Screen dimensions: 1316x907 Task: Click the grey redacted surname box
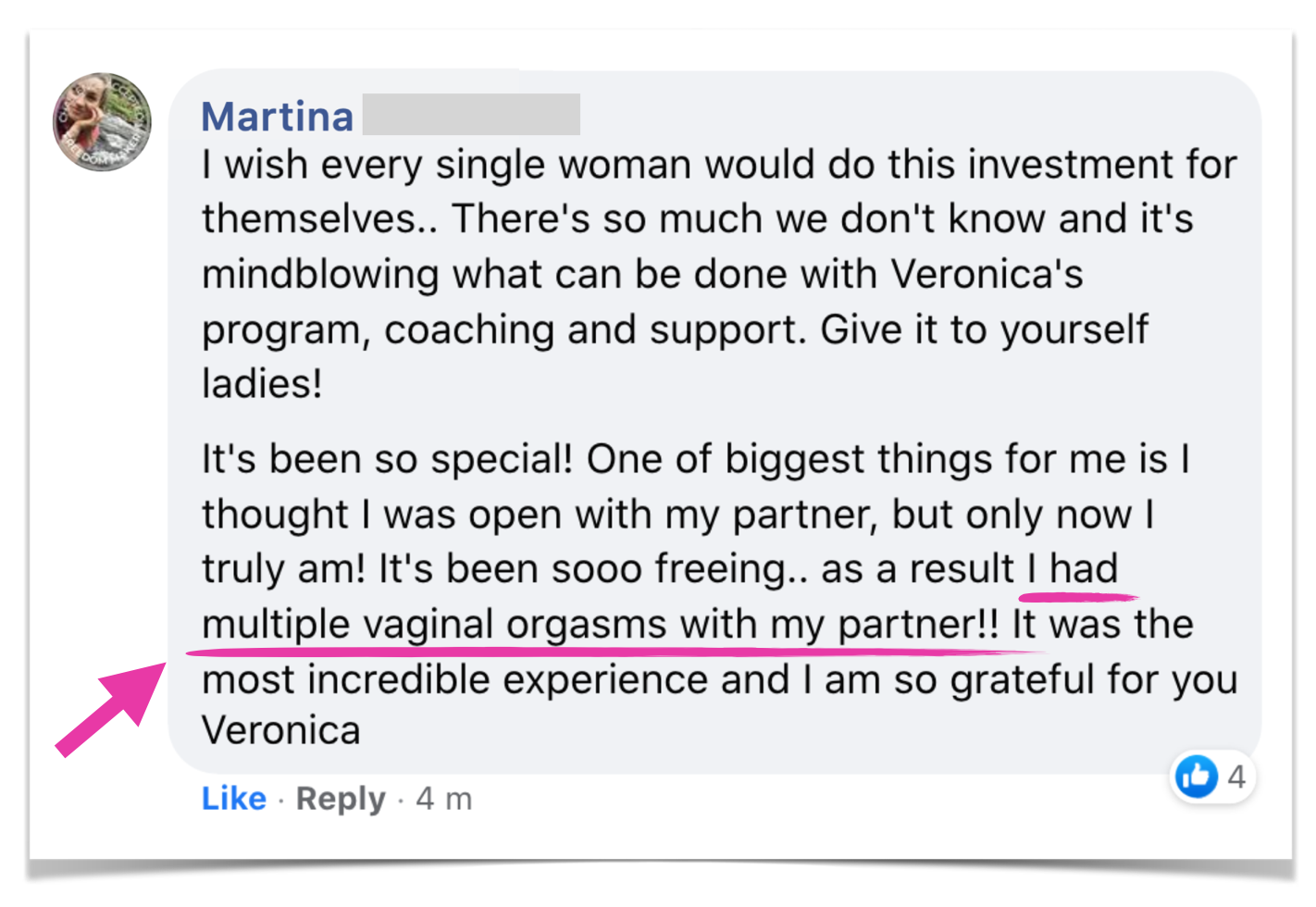pos(471,115)
